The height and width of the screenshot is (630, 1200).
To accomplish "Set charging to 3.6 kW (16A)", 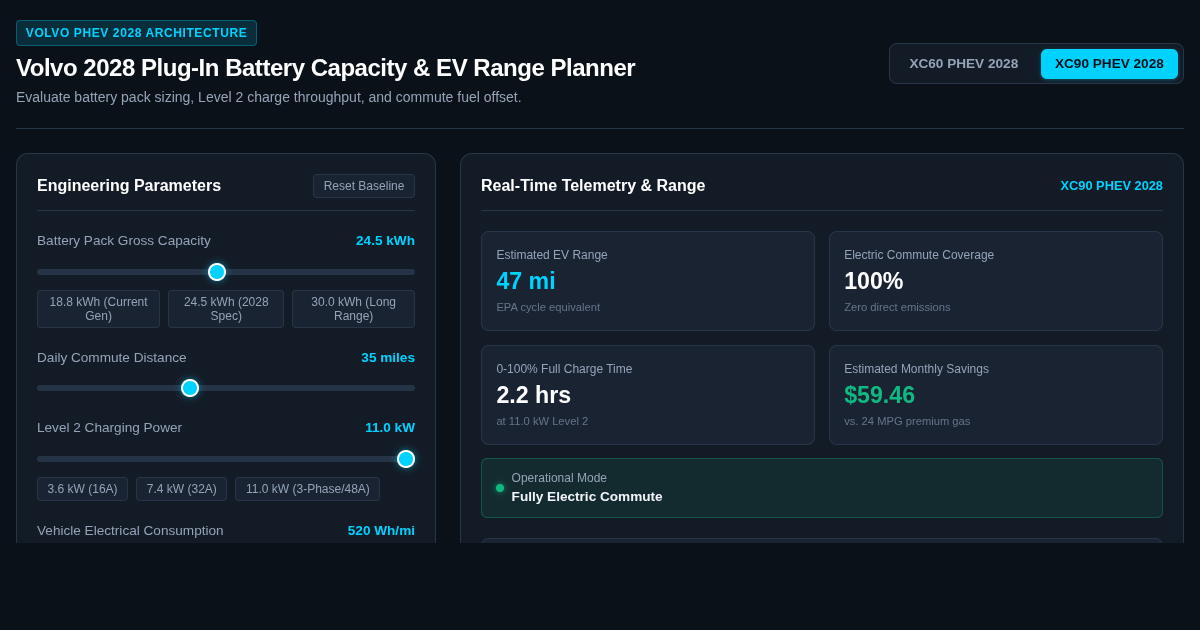I will [x=82, y=489].
